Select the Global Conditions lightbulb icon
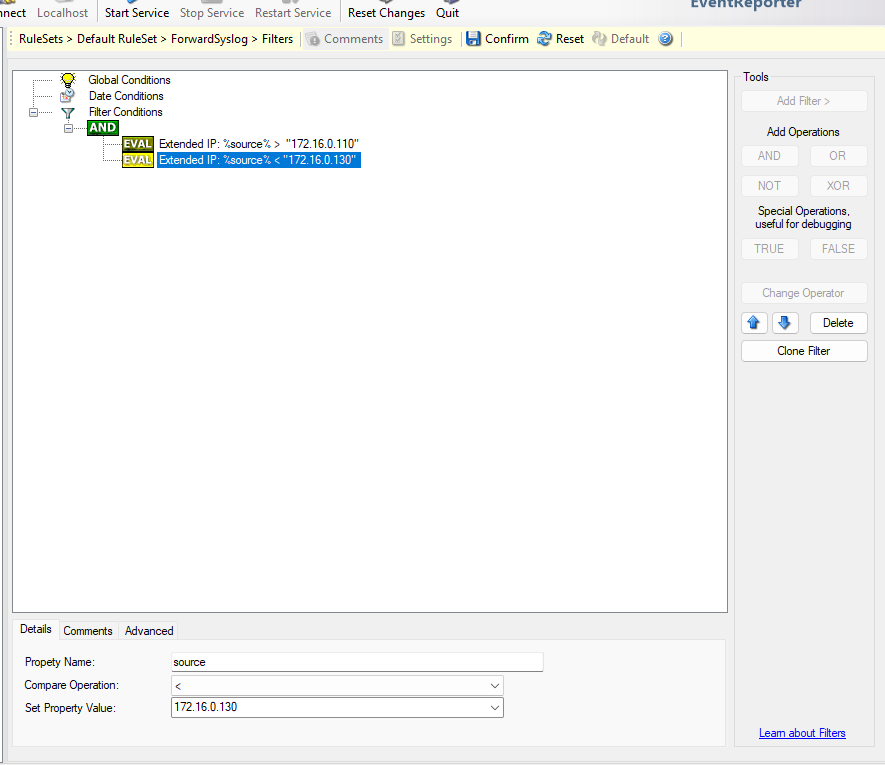The width and height of the screenshot is (885, 765). pyautogui.click(x=68, y=80)
